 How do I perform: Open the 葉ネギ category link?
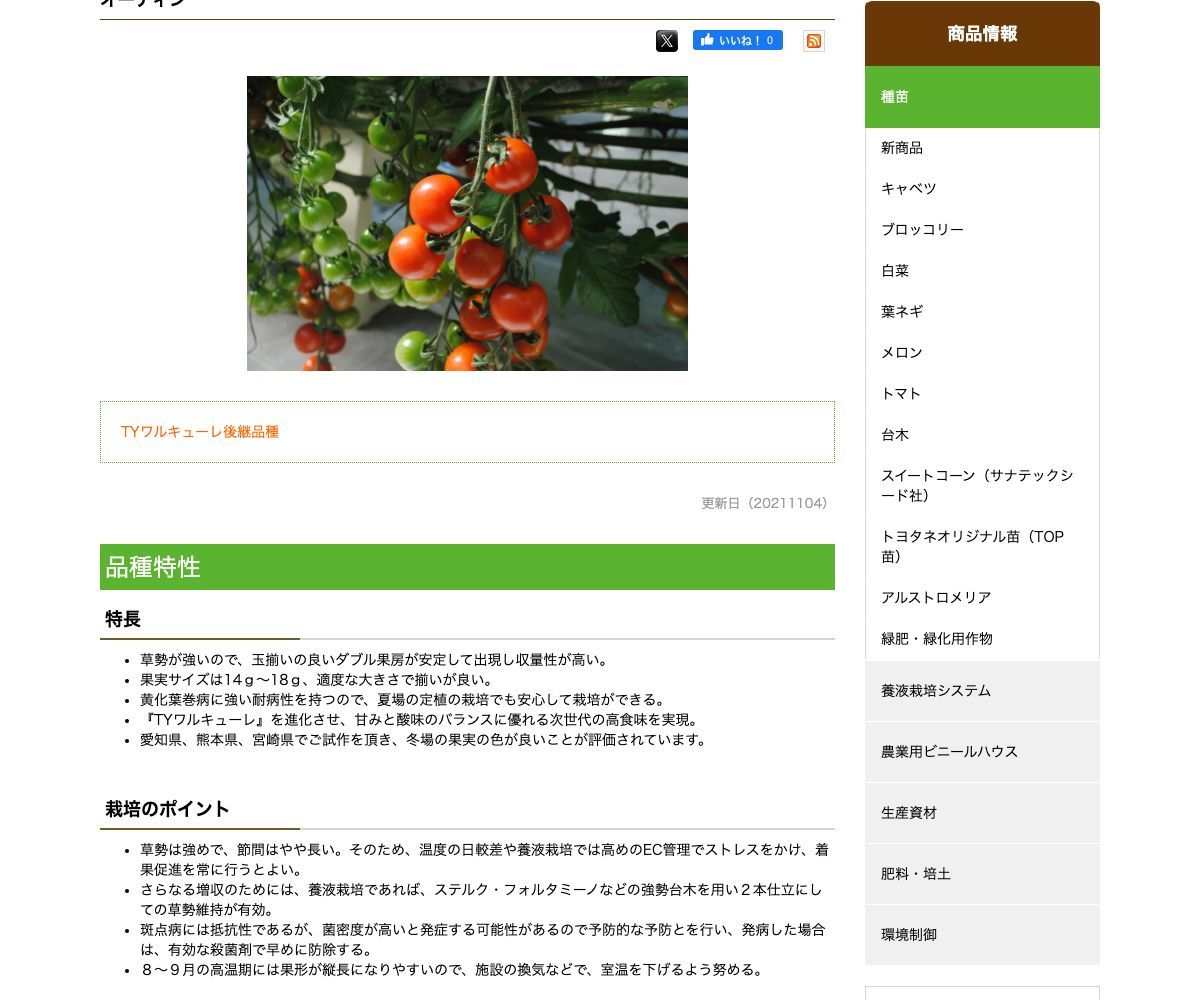[902, 312]
